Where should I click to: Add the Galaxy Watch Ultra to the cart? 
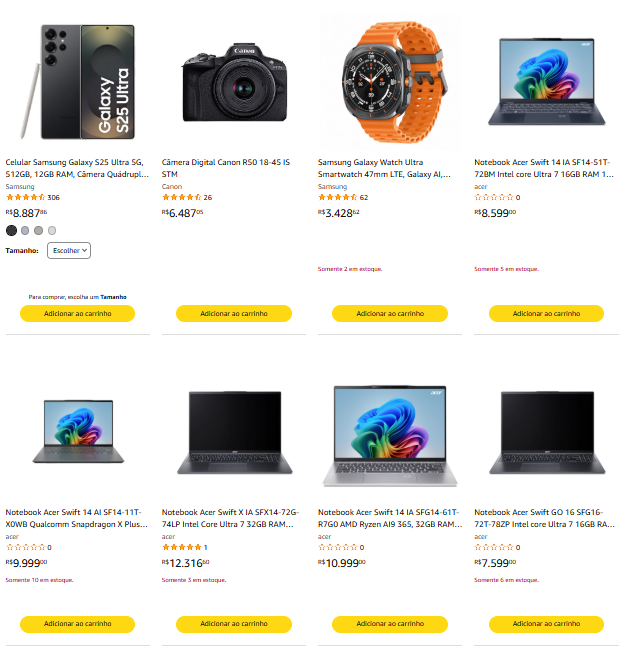(389, 313)
